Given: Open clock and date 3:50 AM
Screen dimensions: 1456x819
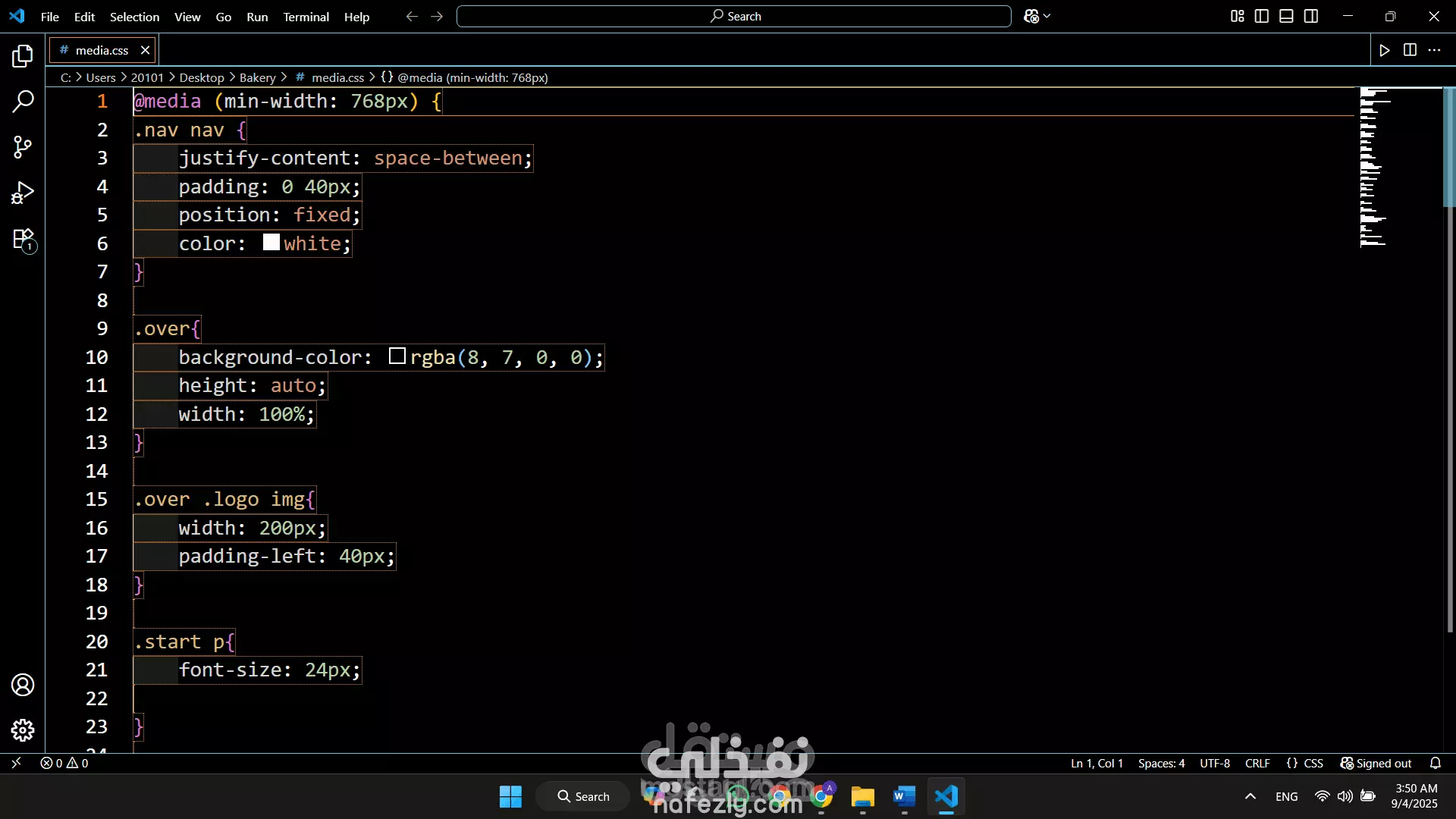Looking at the screenshot, I should 1416,796.
